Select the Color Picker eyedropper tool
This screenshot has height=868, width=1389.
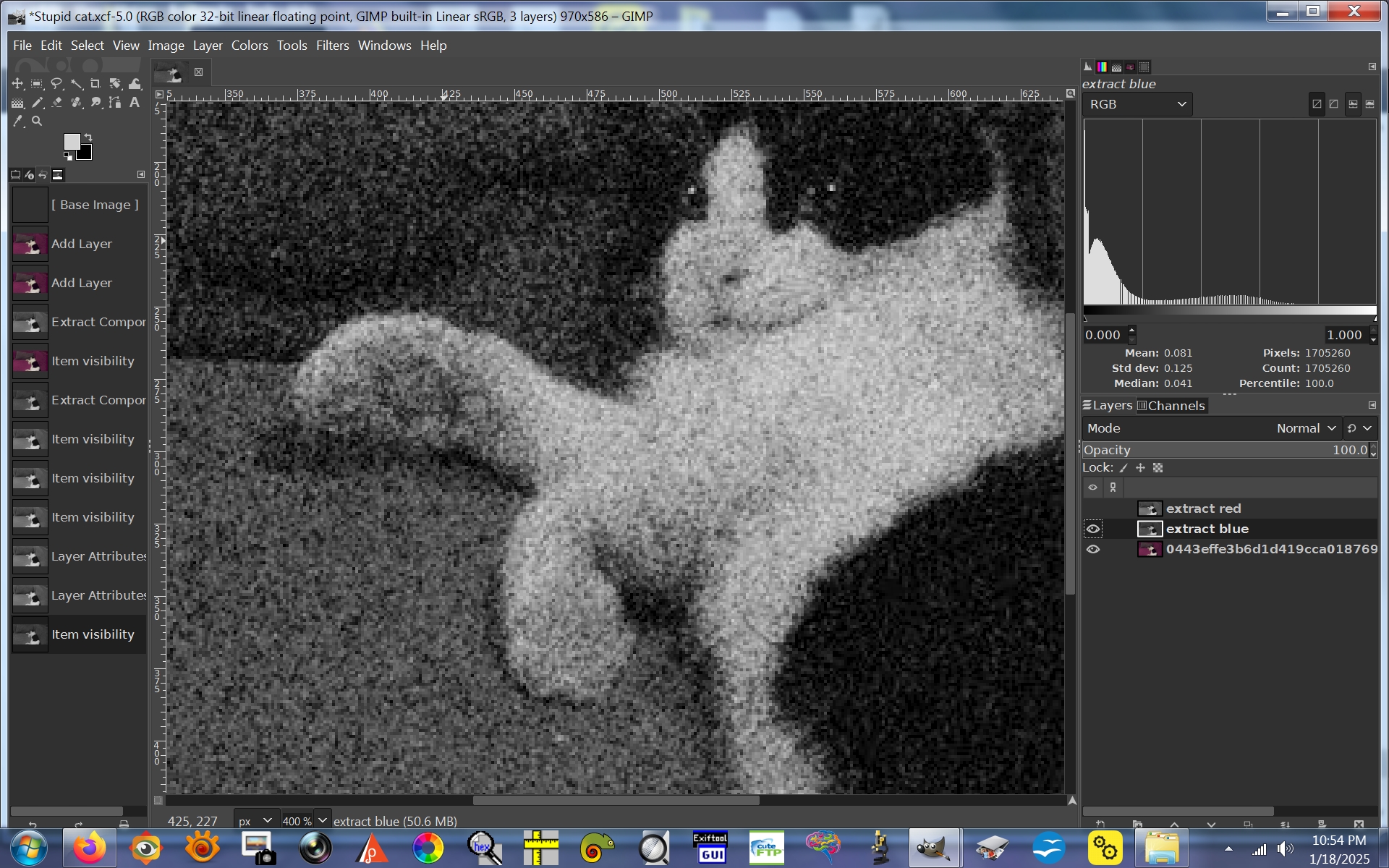pos(17,122)
